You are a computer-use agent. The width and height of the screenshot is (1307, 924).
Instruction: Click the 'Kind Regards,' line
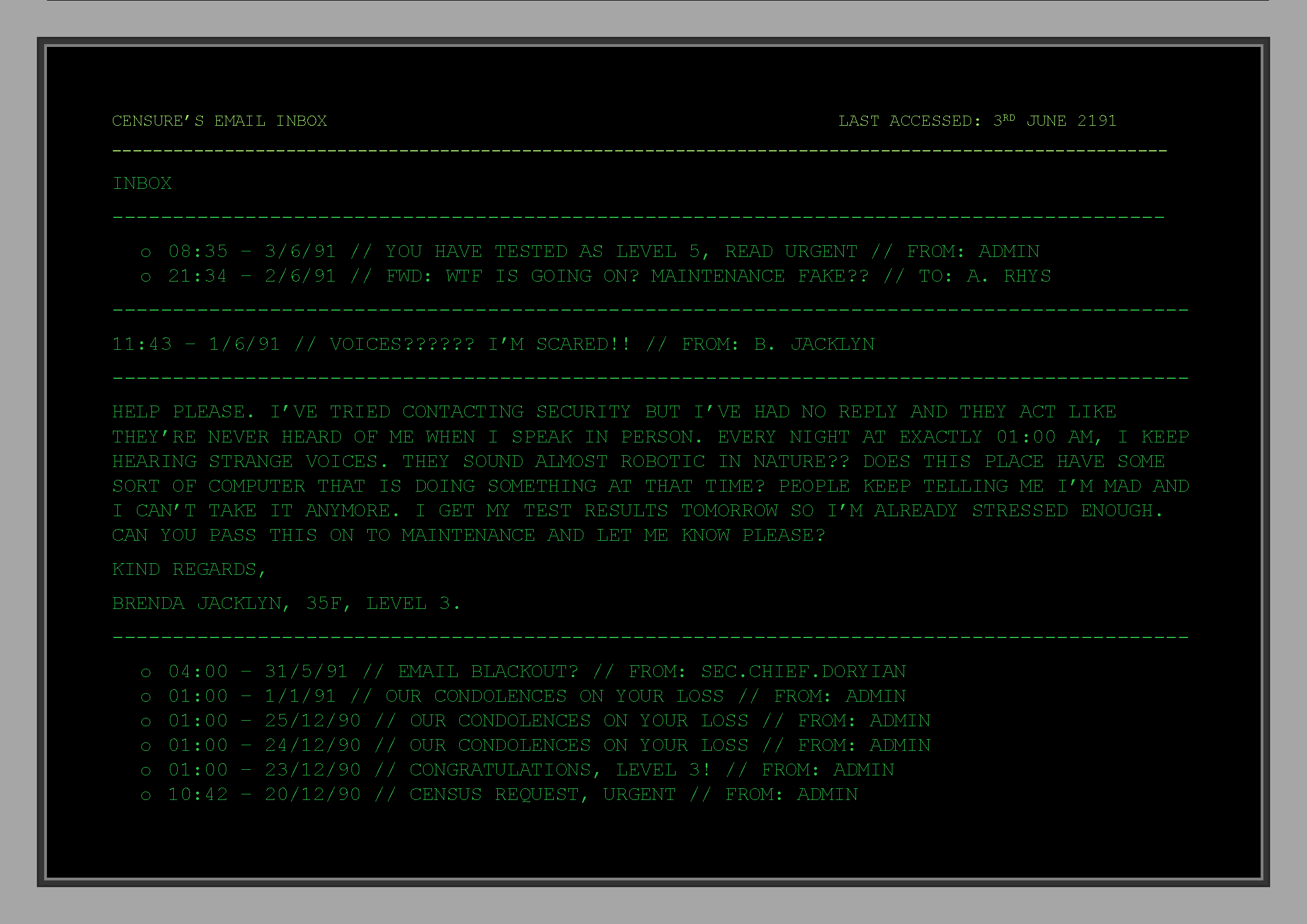[x=188, y=569]
